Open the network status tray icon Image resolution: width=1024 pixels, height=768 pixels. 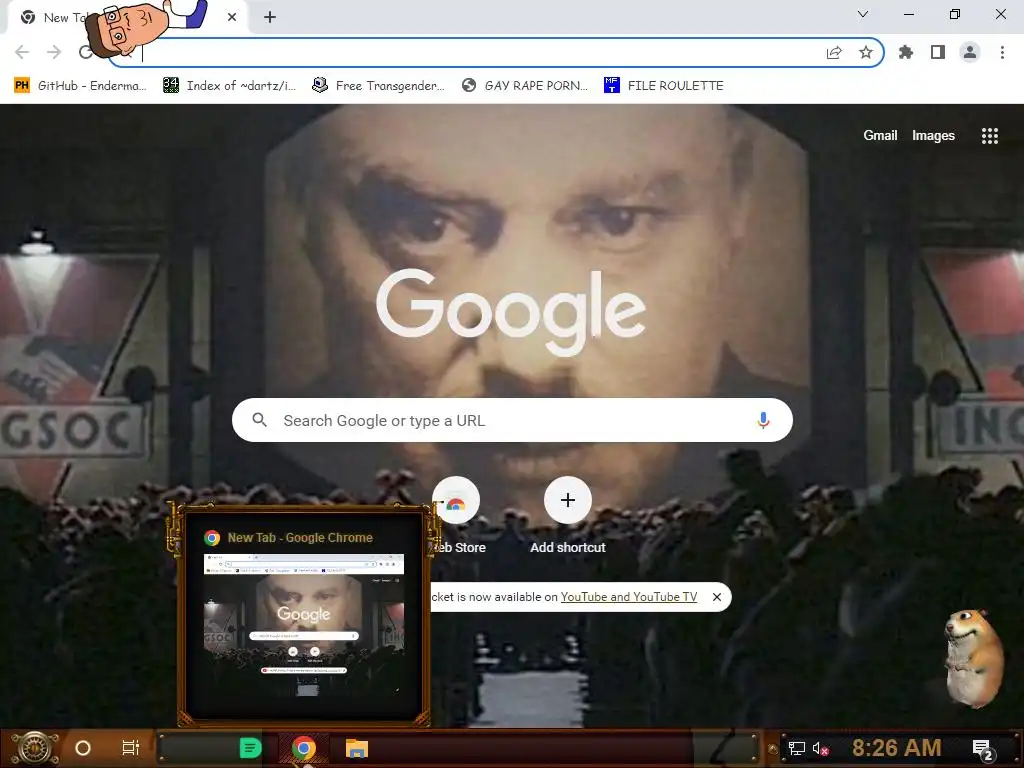[797, 748]
